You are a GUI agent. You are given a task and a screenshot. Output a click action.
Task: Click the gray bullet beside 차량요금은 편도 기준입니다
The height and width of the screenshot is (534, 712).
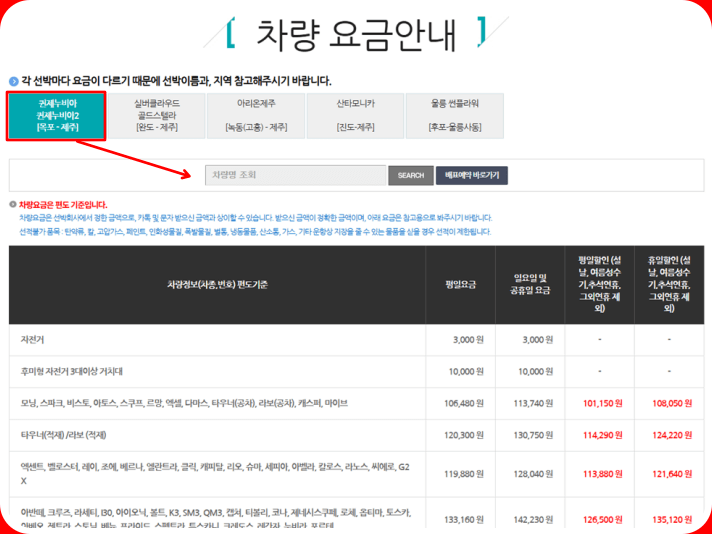pyautogui.click(x=13, y=205)
